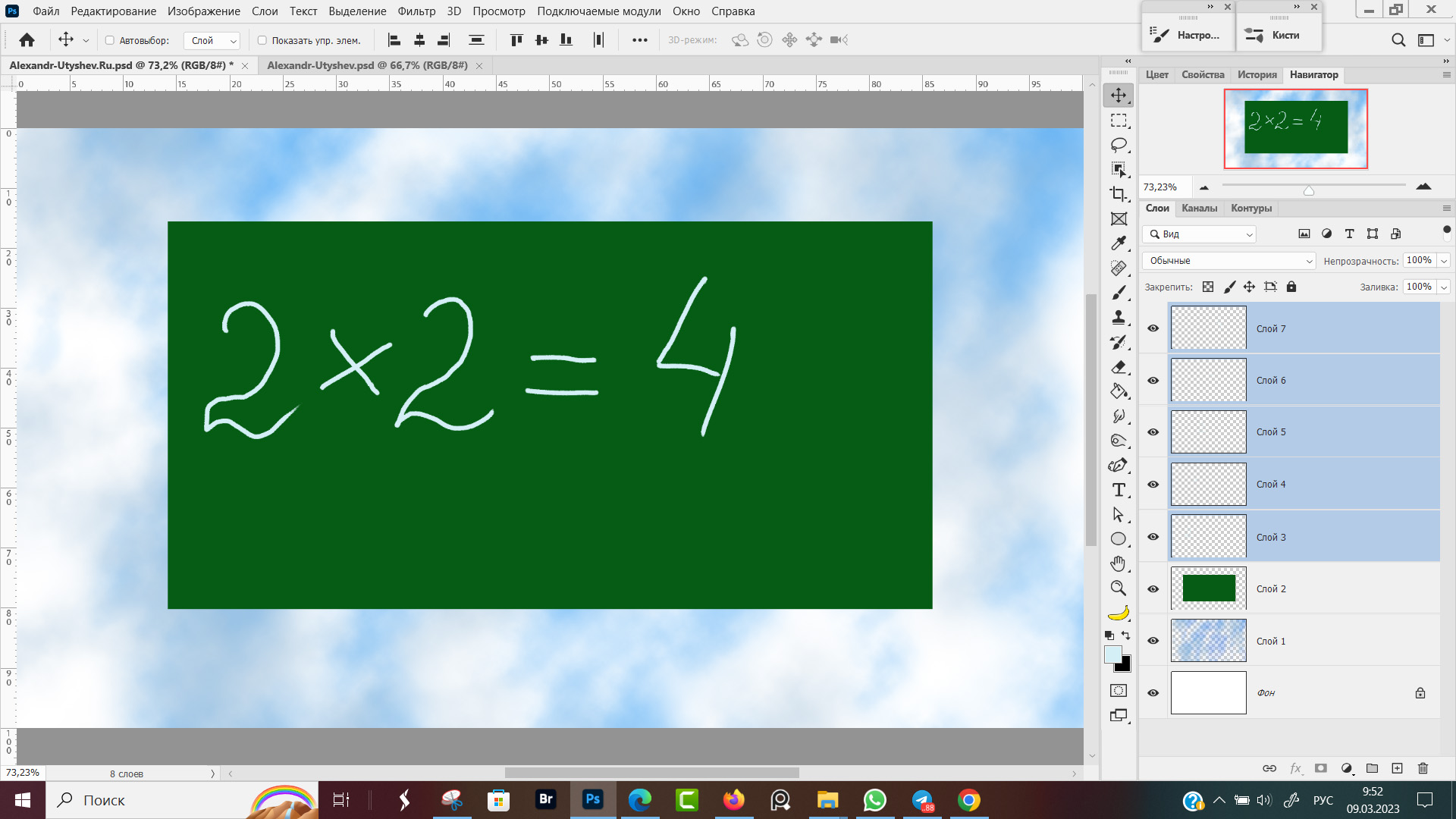Enable the Автовыбор checkbox
This screenshot has height=819, width=1456.
click(110, 41)
